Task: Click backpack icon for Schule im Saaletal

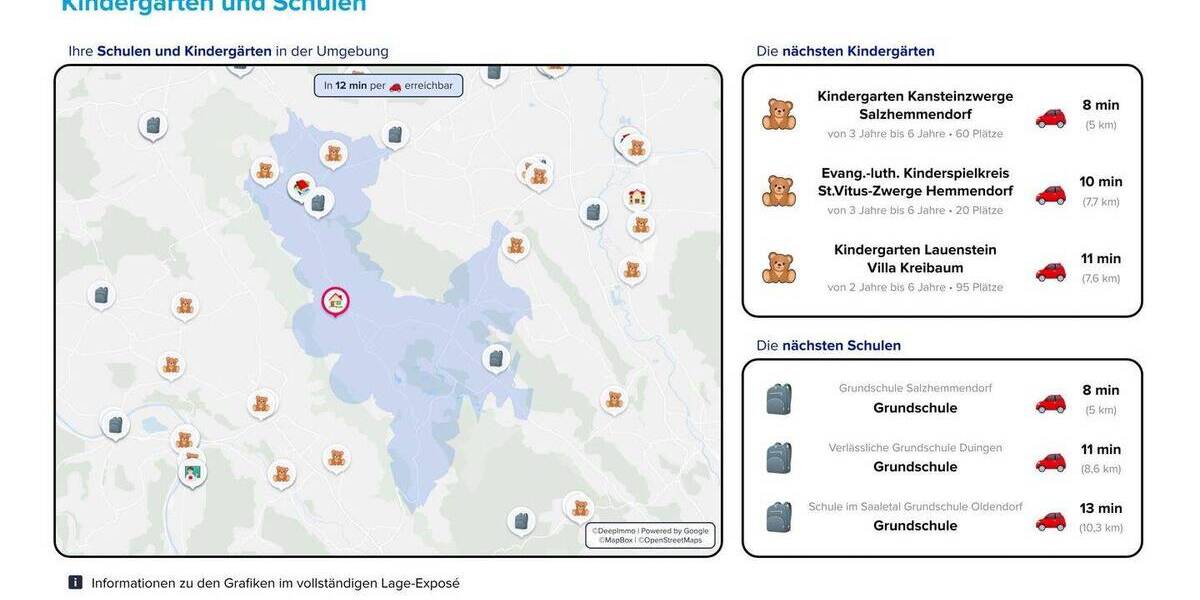Action: click(779, 517)
